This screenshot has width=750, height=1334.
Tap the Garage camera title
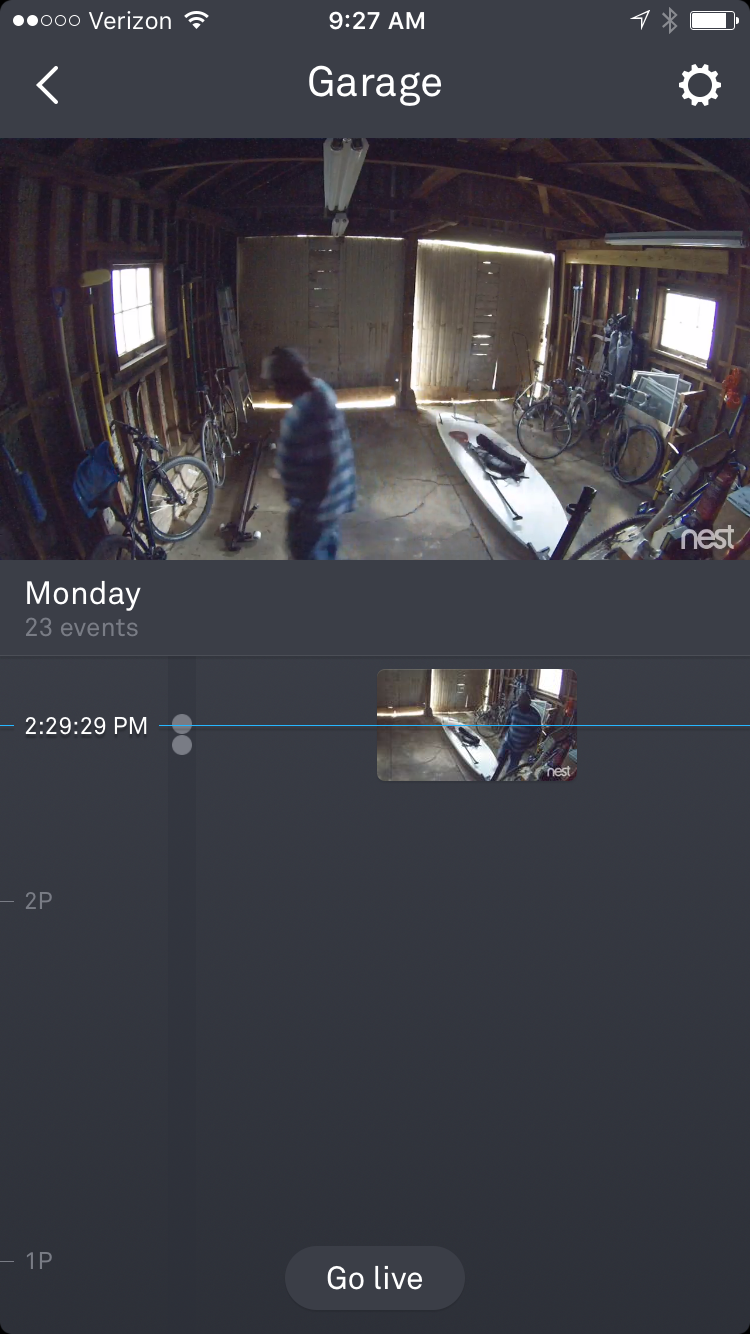(375, 83)
